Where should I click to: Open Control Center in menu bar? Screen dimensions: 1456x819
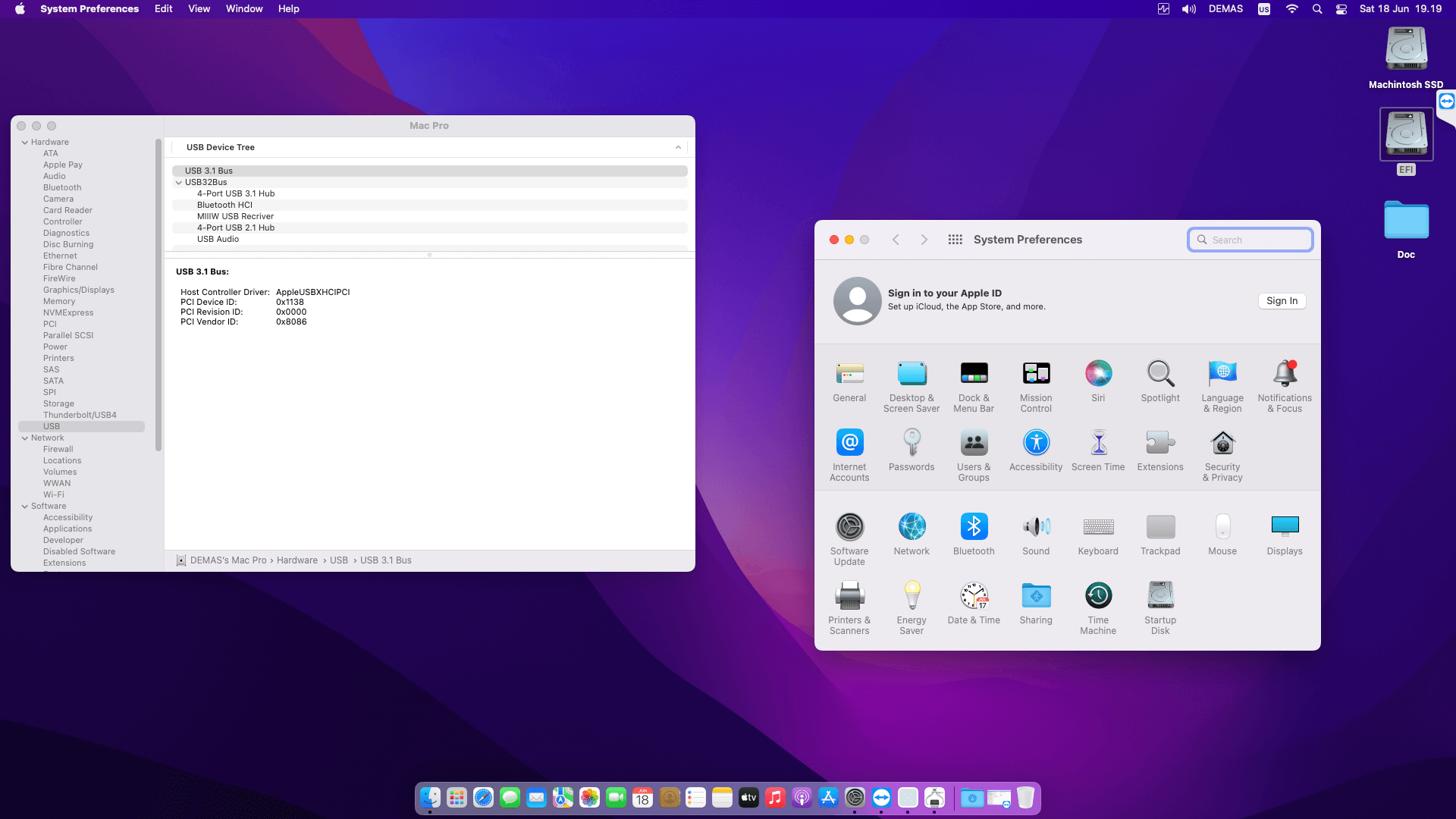tap(1341, 9)
